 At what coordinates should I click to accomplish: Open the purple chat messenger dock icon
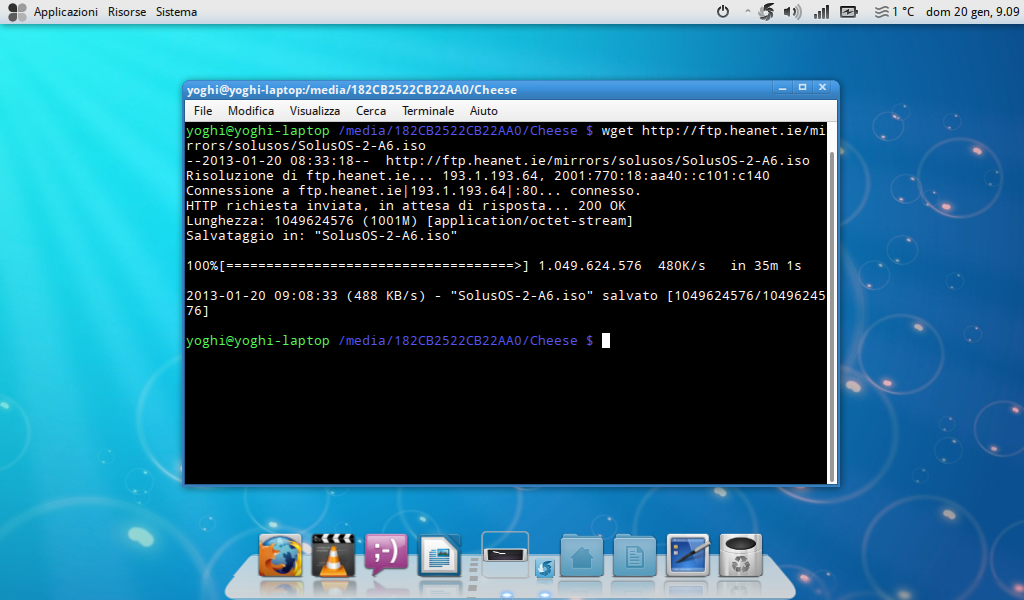tap(386, 555)
